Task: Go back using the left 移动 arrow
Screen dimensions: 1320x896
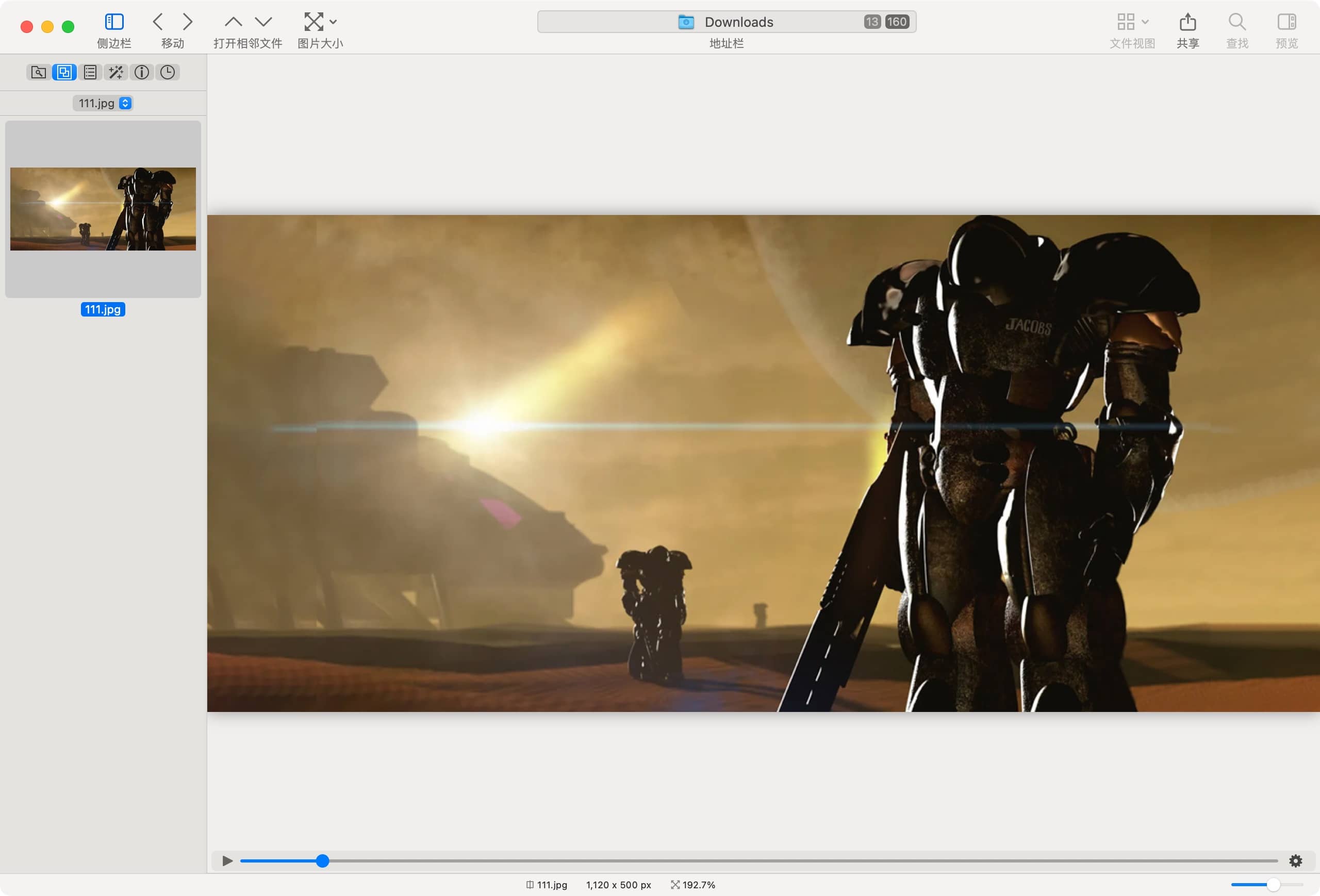Action: (x=158, y=22)
